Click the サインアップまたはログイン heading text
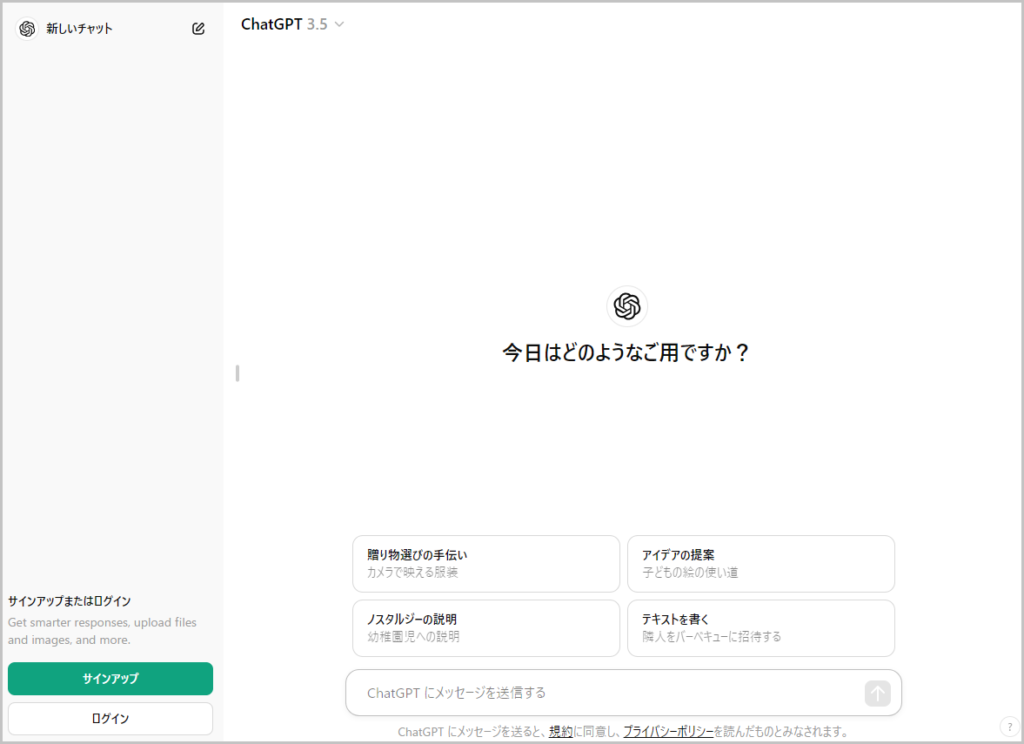Screen dimensions: 1024x744 69,601
